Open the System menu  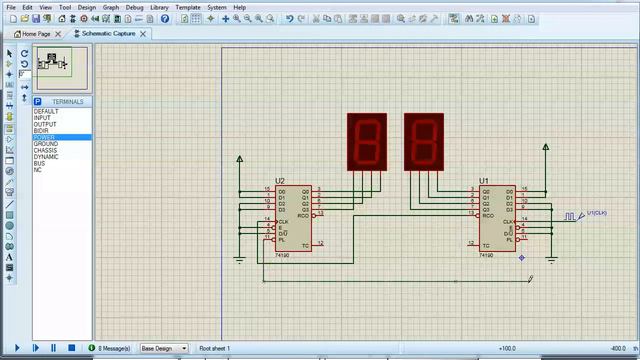[217, 7]
